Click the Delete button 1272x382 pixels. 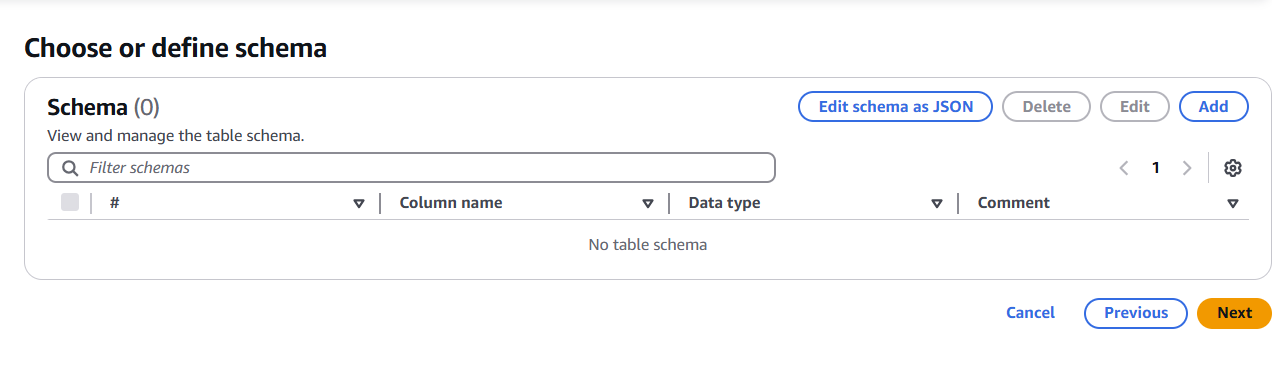tap(1047, 106)
